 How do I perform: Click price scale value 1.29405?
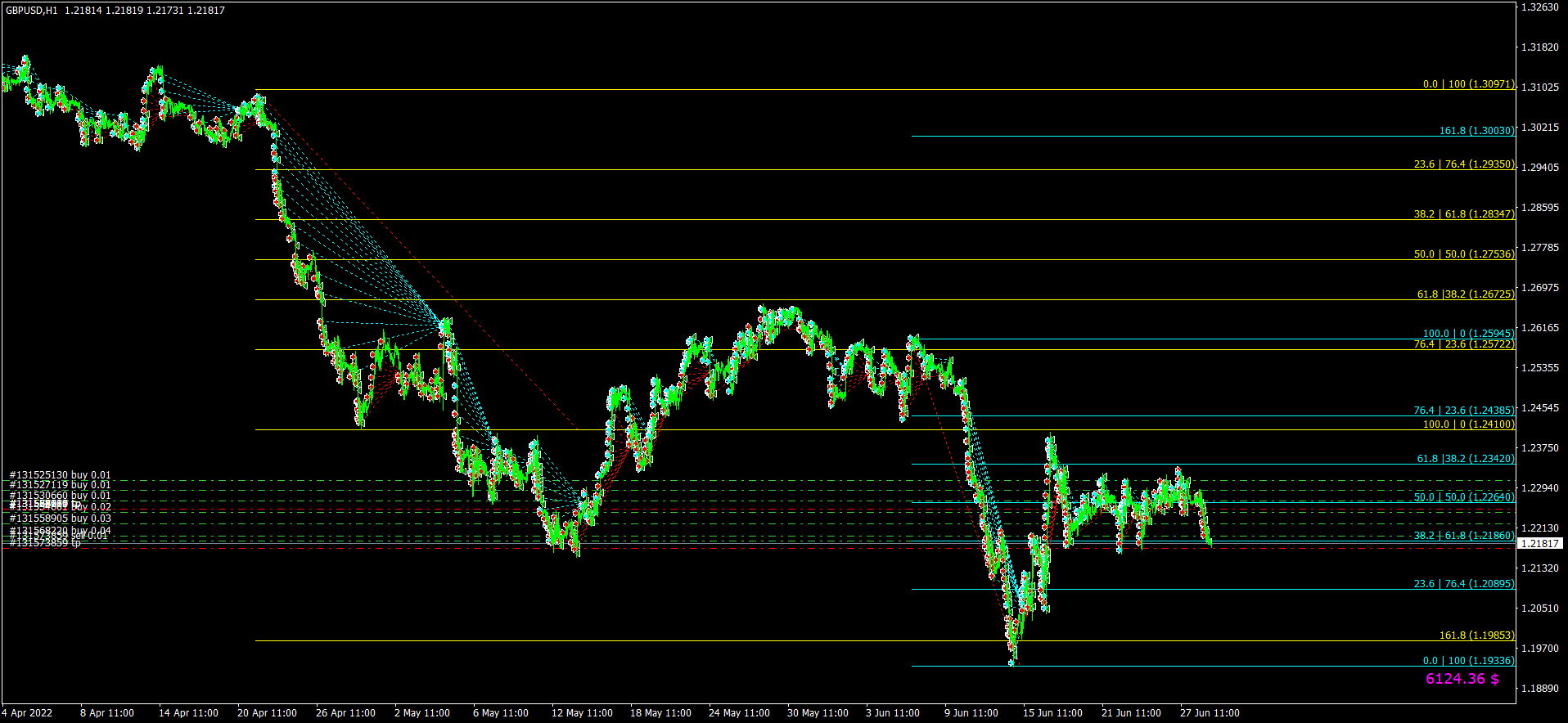(1539, 168)
